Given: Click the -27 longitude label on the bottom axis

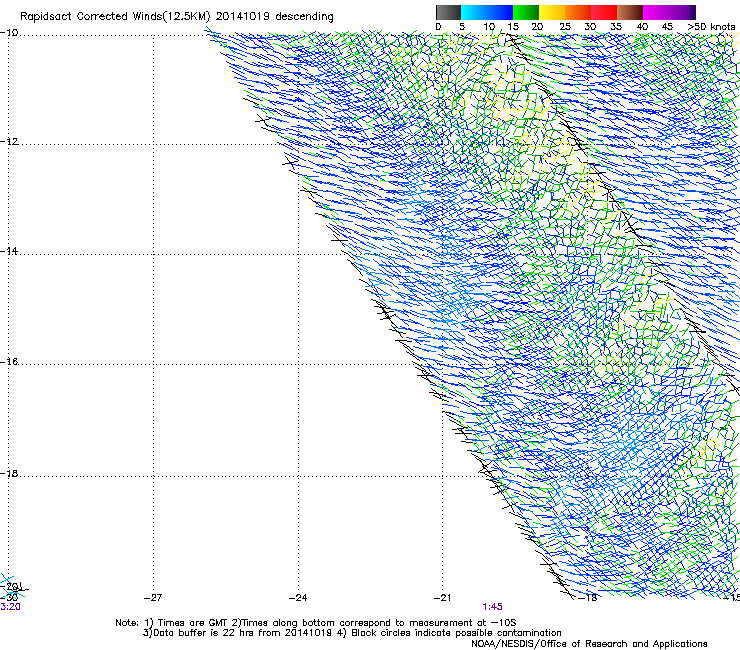Looking at the screenshot, I should click(x=153, y=598).
